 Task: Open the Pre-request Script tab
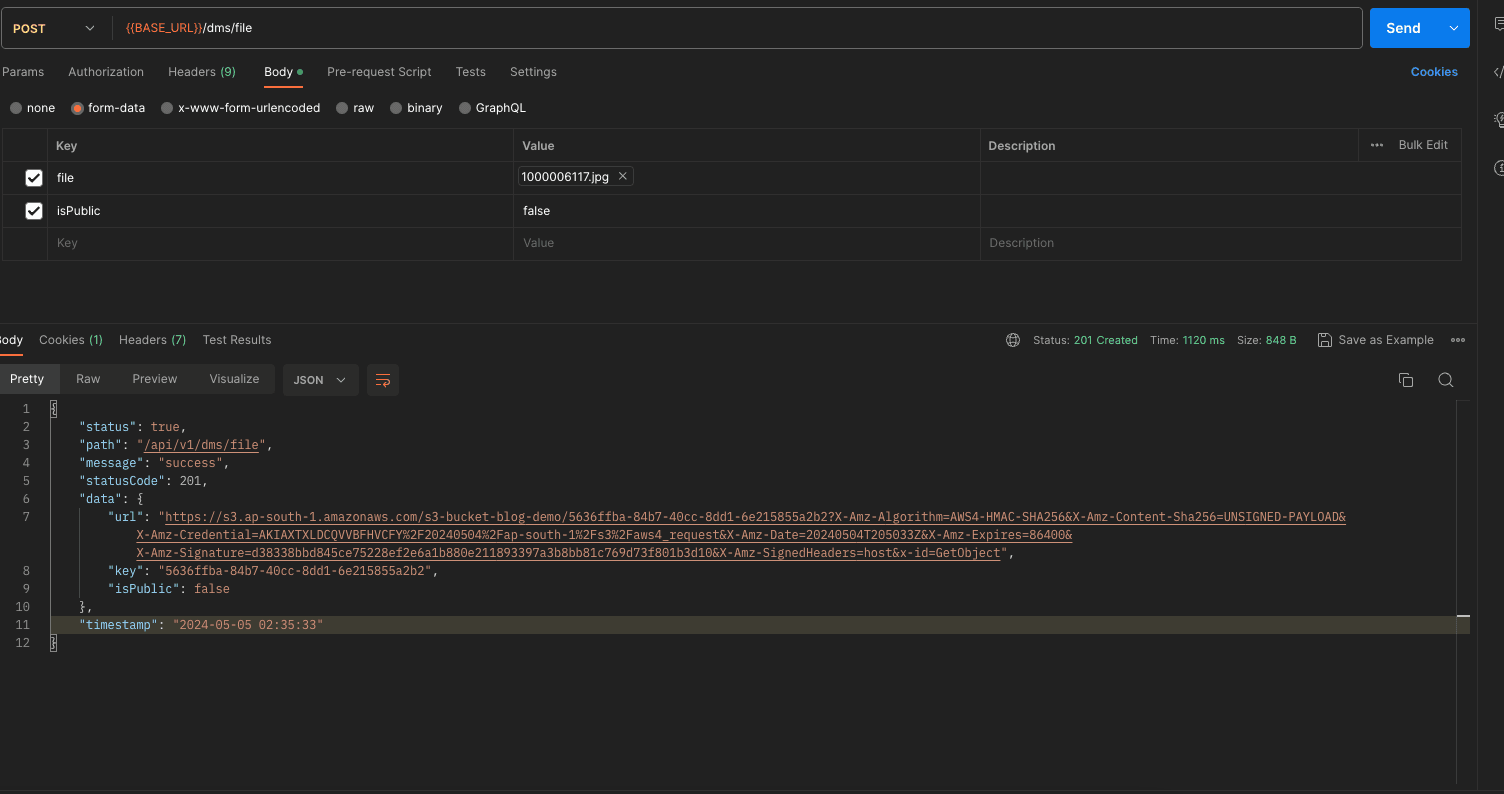click(379, 72)
